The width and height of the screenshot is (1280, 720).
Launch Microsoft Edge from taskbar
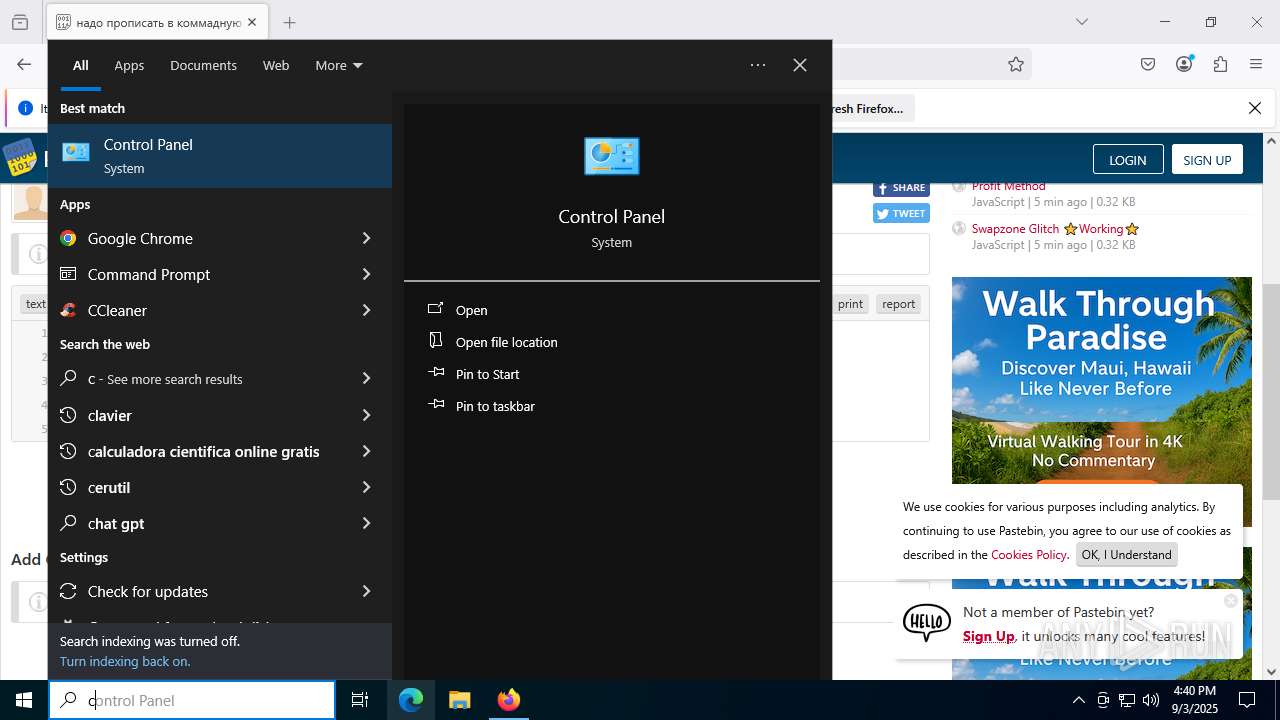[411, 700]
